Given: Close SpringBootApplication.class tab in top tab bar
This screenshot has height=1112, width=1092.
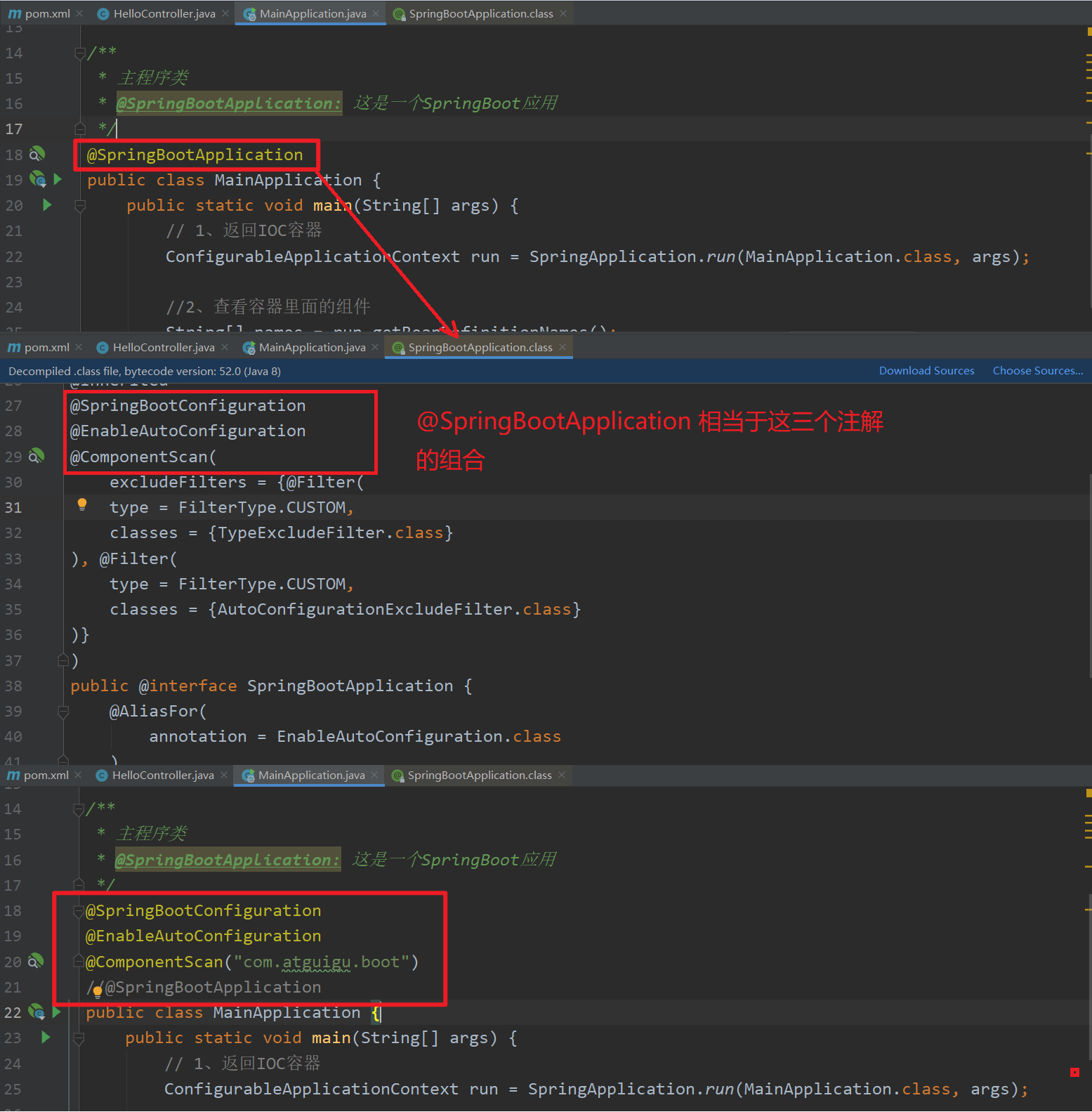Looking at the screenshot, I should pyautogui.click(x=563, y=13).
